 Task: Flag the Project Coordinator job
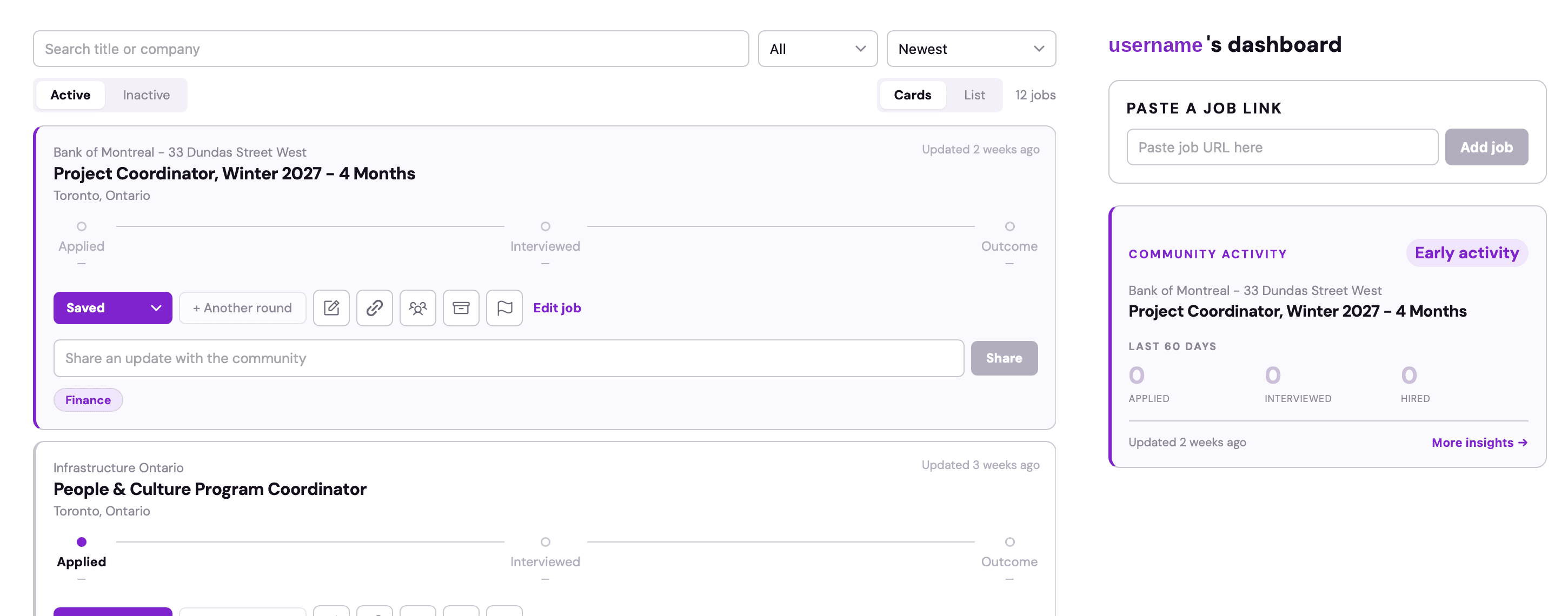tap(504, 307)
